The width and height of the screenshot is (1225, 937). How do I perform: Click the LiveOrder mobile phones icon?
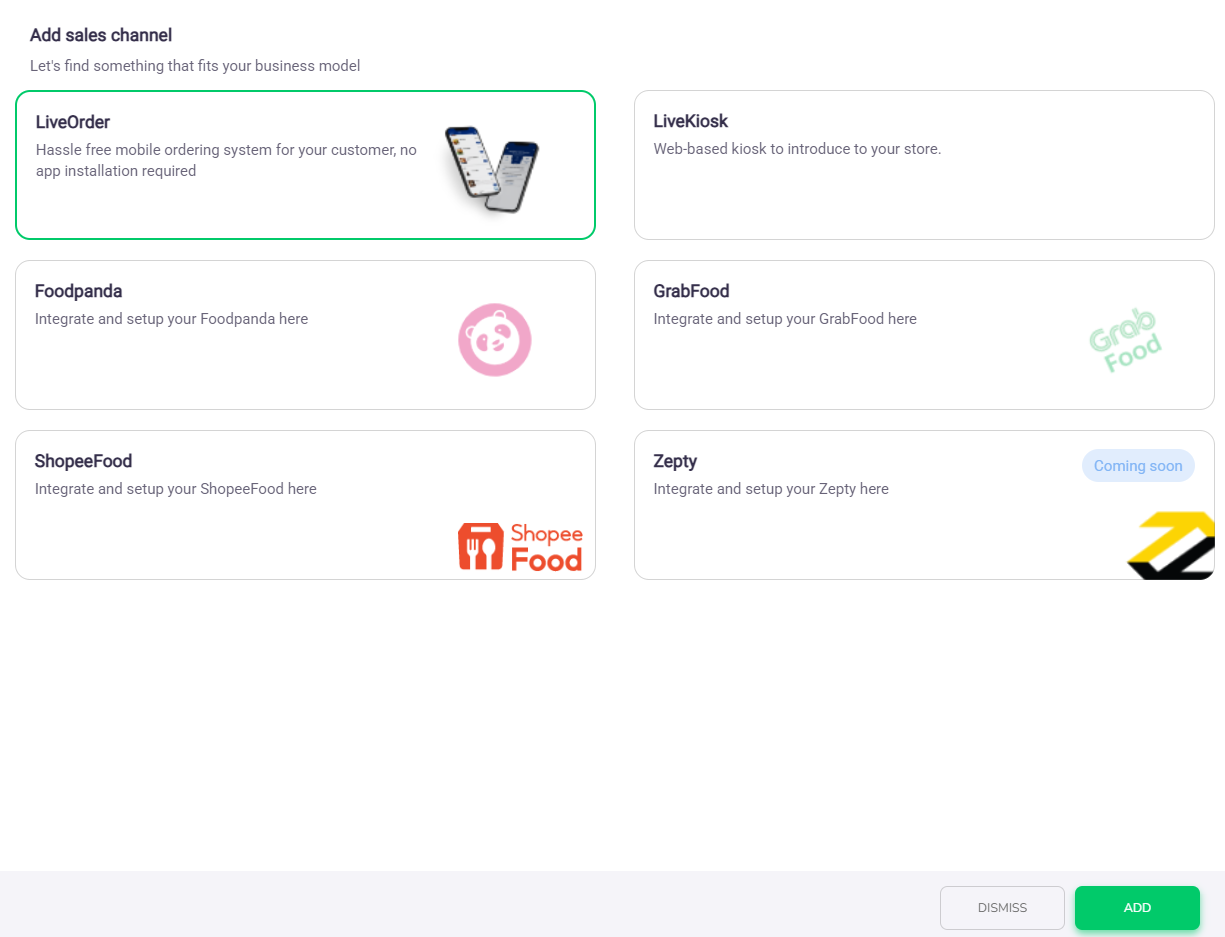coord(491,168)
